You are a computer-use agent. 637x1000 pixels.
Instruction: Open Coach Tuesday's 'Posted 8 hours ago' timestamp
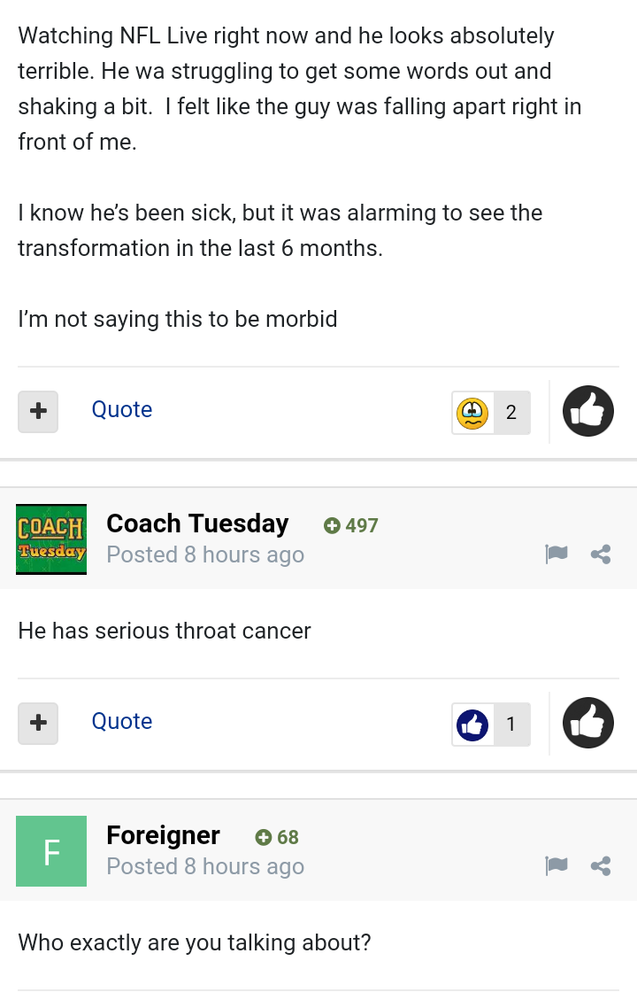[205, 555]
